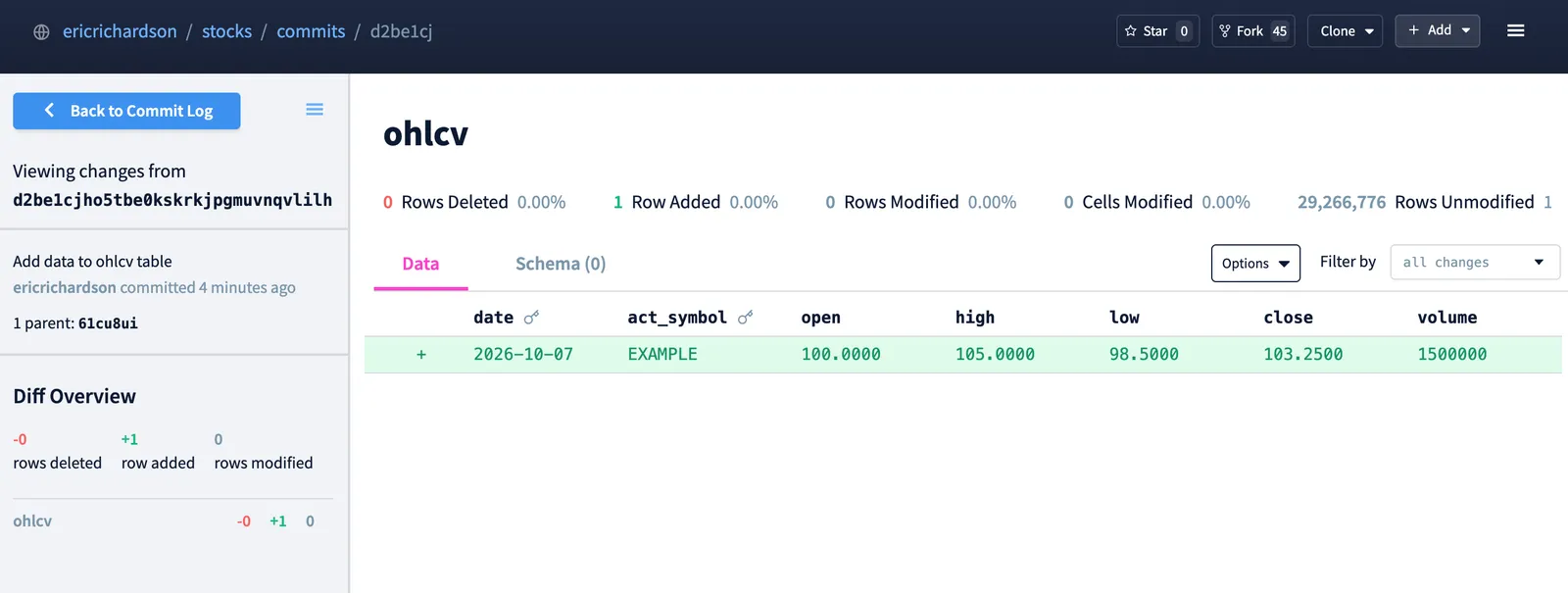This screenshot has height=593, width=1568.
Task: Open the ericrichardson breadcrumb link
Action: click(x=120, y=31)
